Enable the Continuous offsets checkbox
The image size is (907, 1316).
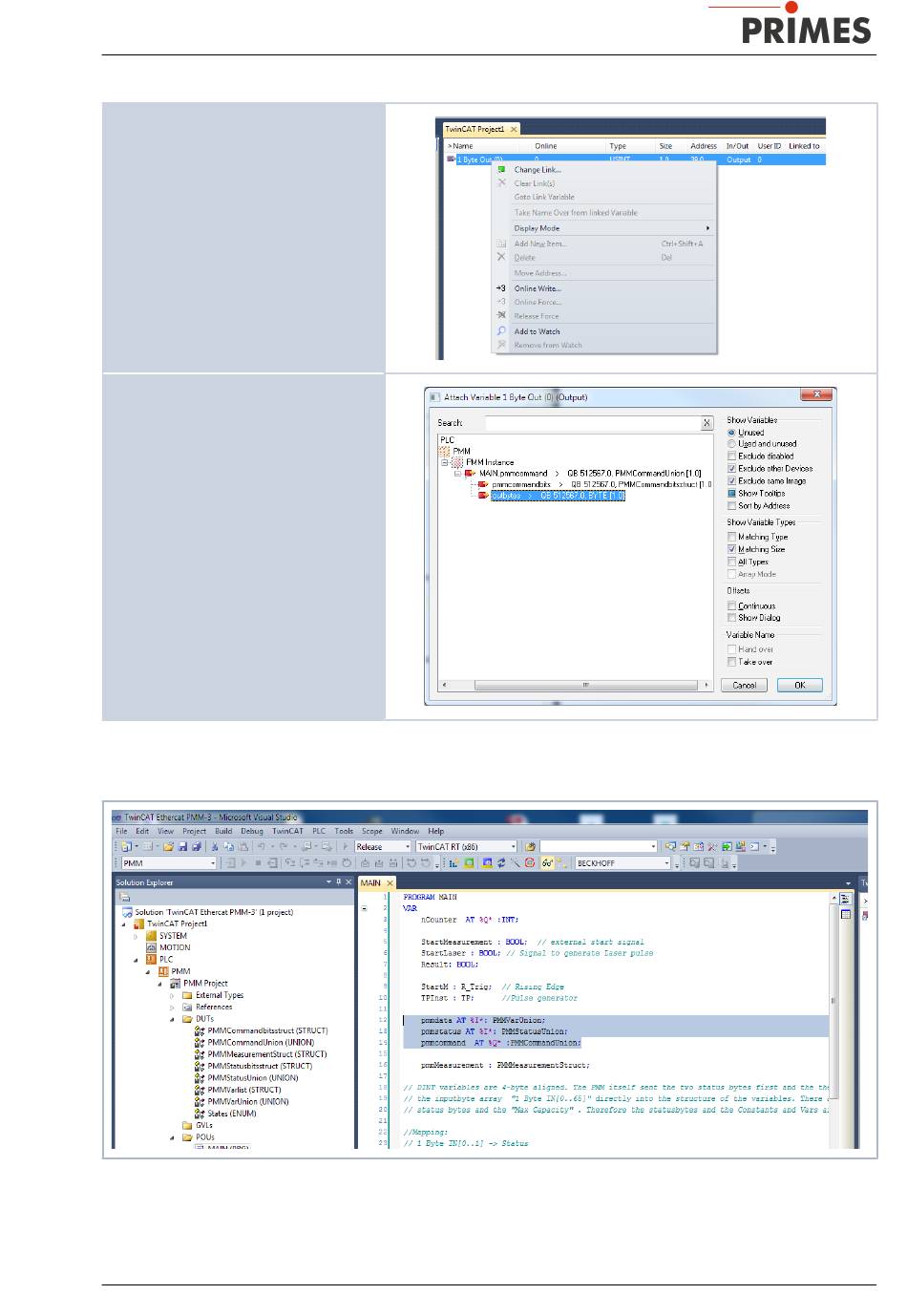pos(732,605)
